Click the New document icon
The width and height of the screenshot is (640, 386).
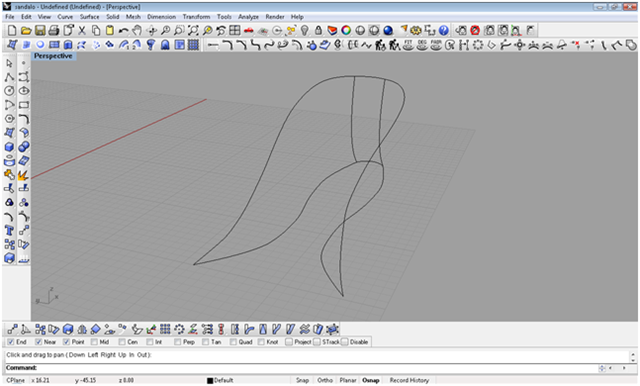pos(12,31)
